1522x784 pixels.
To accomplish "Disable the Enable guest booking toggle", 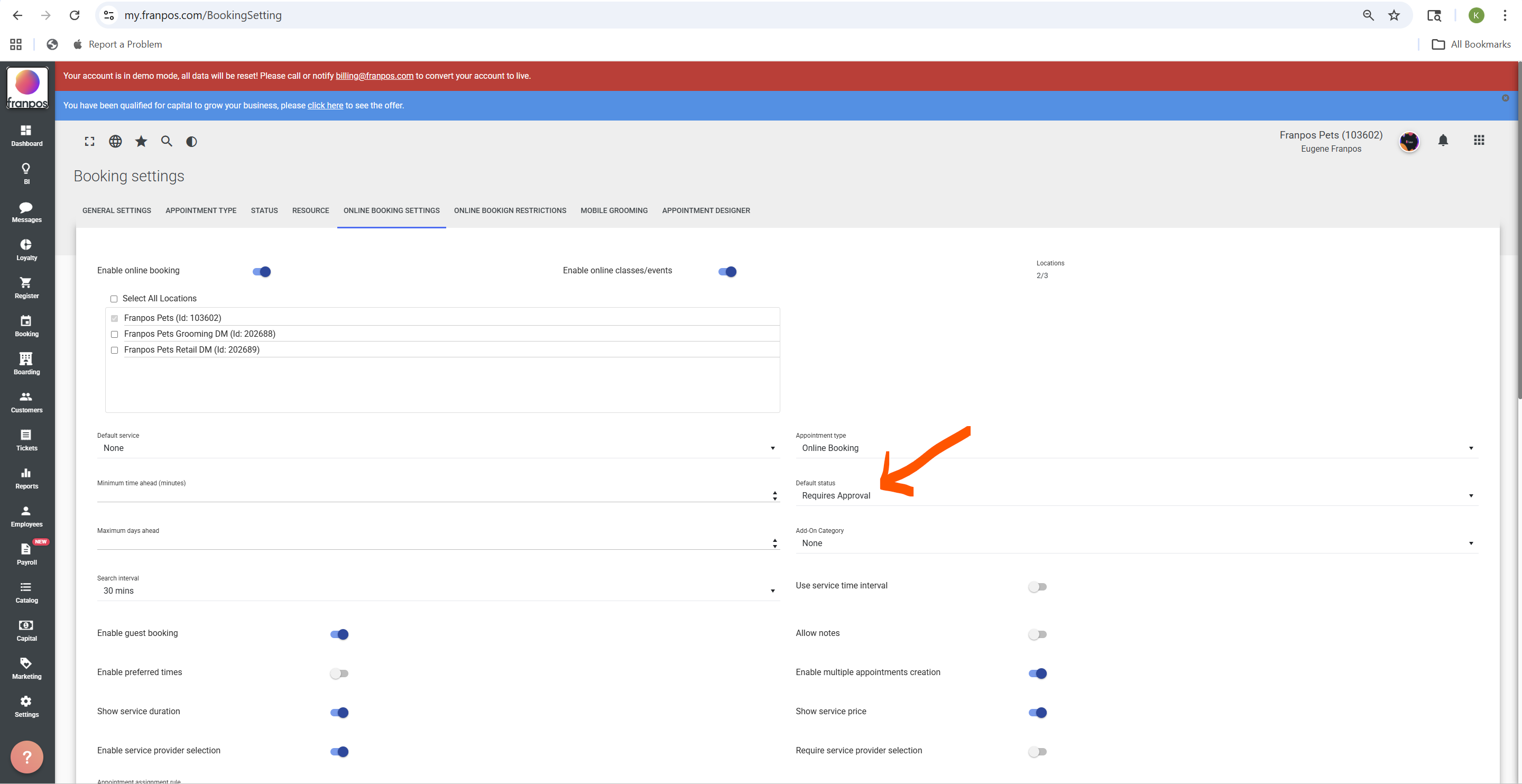I will (339, 634).
